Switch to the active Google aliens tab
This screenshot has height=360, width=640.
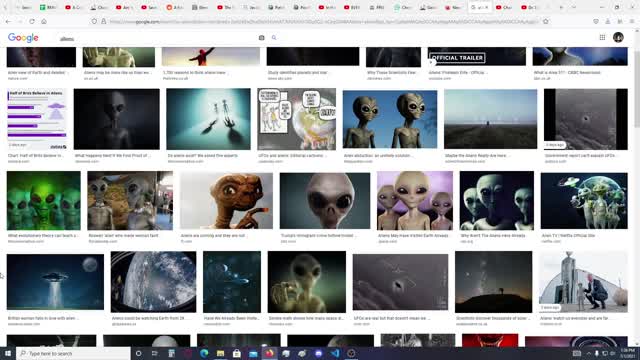coord(480,7)
